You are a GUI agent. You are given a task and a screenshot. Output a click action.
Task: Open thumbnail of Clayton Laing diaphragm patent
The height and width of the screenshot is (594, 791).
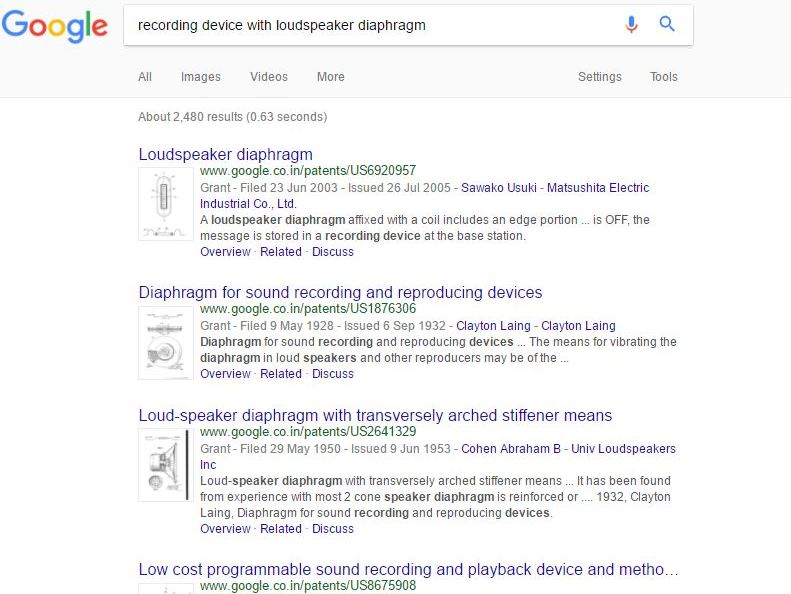165,342
